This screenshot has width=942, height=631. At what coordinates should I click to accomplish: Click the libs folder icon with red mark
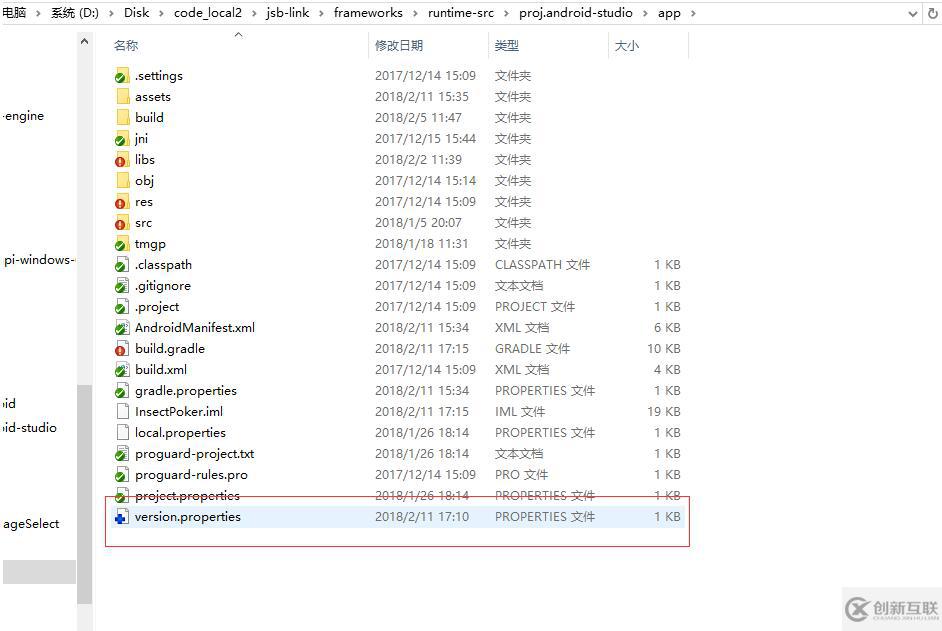click(122, 160)
